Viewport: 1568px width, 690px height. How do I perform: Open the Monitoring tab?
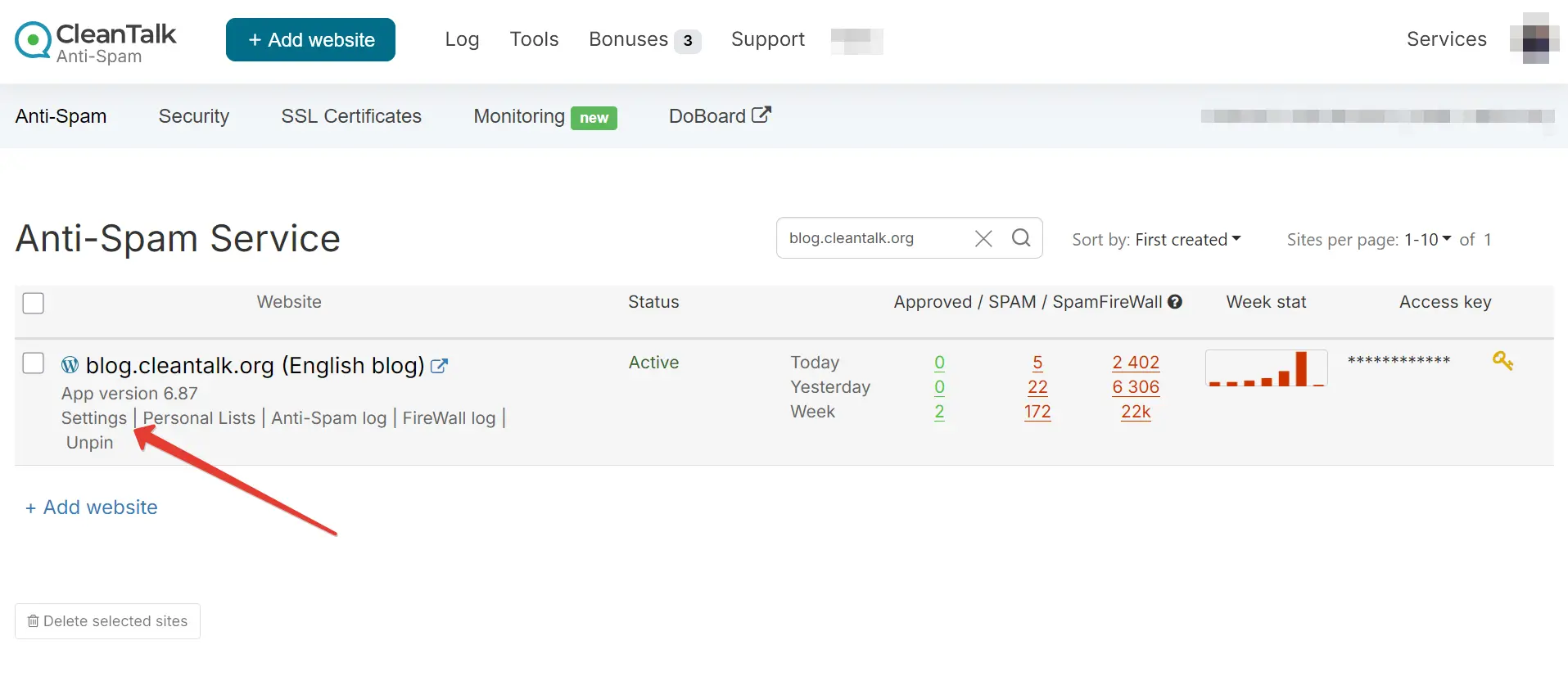pyautogui.click(x=519, y=116)
